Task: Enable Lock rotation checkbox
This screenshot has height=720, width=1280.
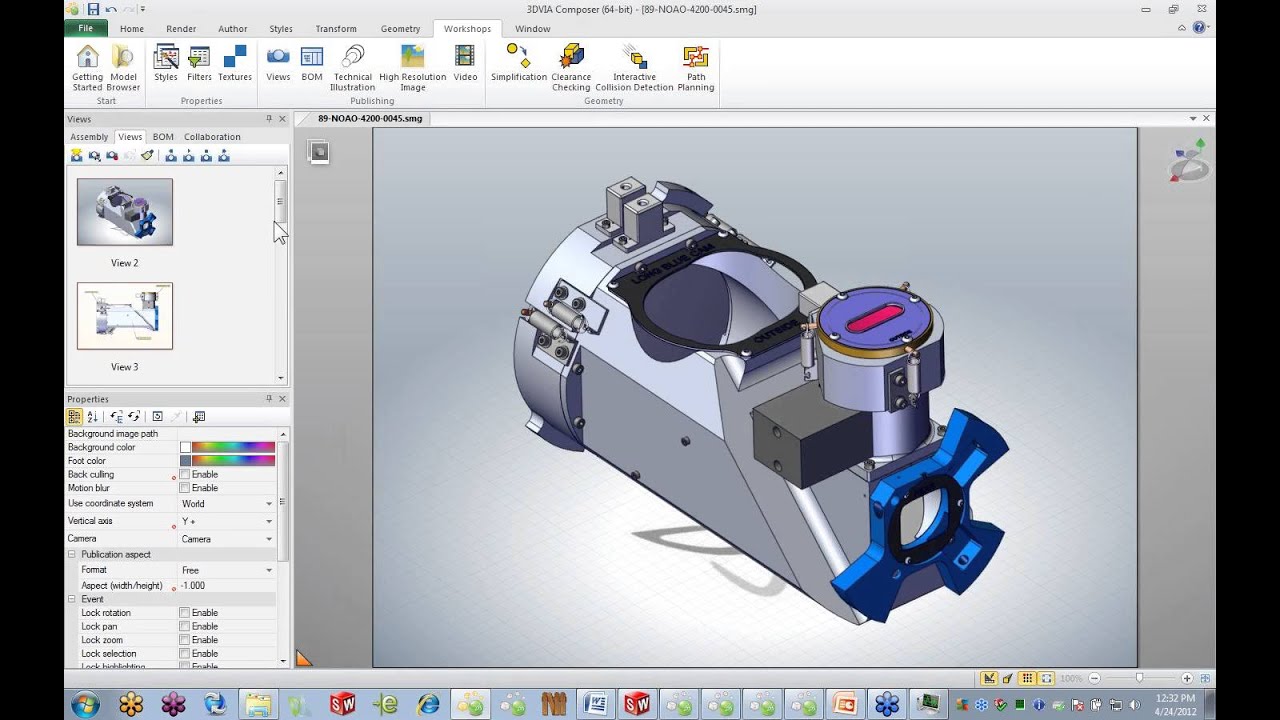Action: 185,613
